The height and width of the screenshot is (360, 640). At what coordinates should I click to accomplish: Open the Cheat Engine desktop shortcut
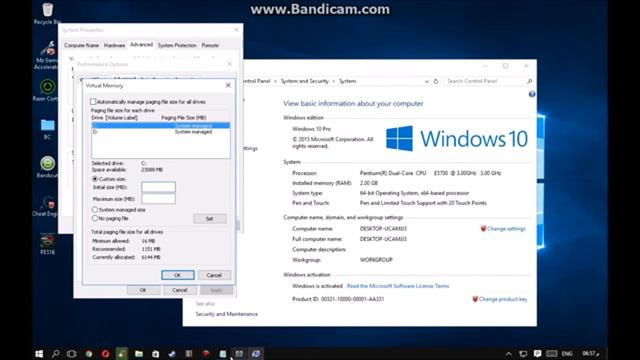47,205
